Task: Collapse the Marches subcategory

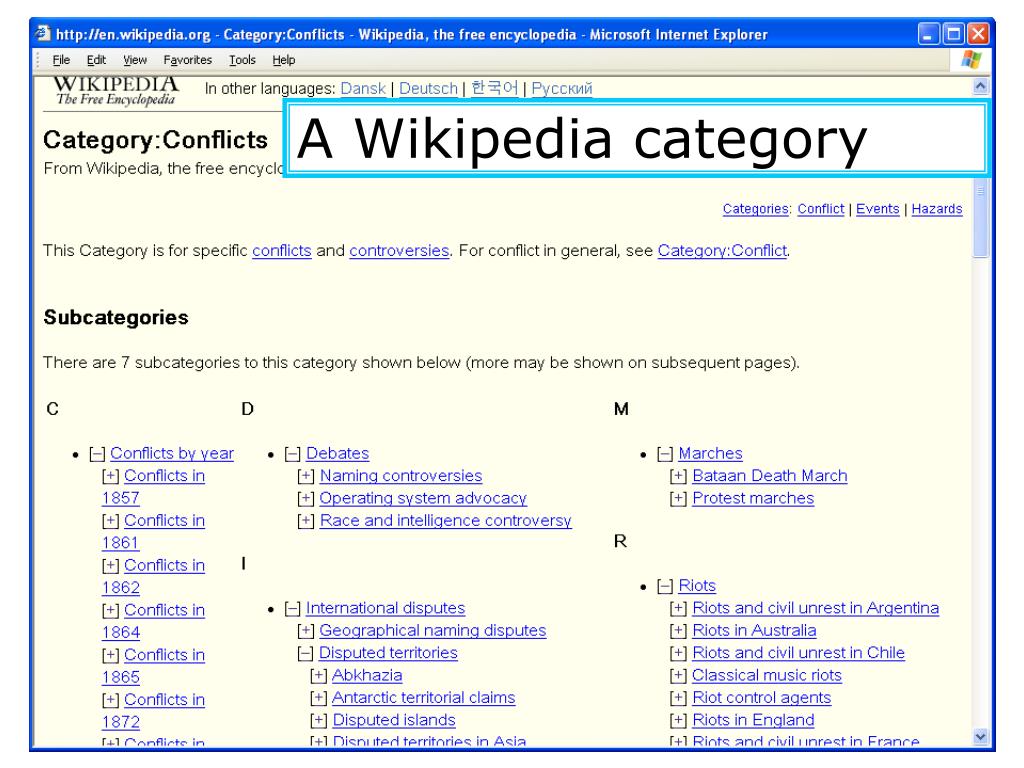Action: [665, 454]
